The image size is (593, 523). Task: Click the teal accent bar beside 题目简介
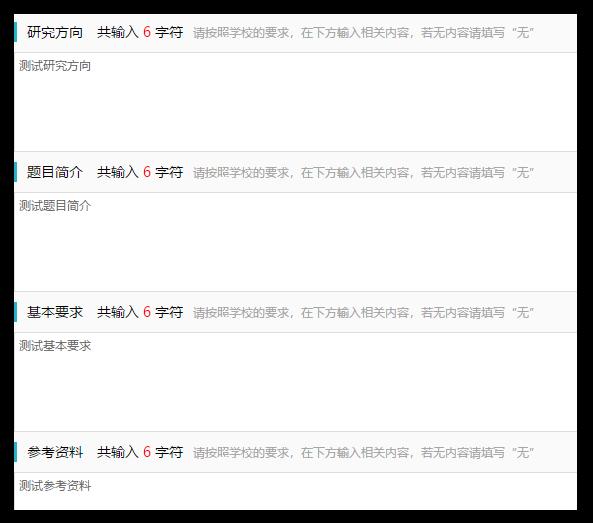(16, 172)
